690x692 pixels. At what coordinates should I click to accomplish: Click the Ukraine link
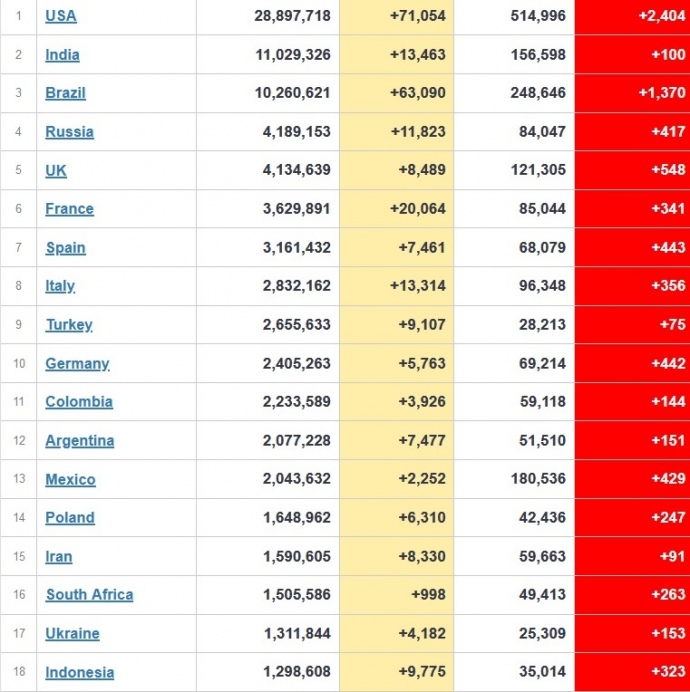click(x=72, y=633)
